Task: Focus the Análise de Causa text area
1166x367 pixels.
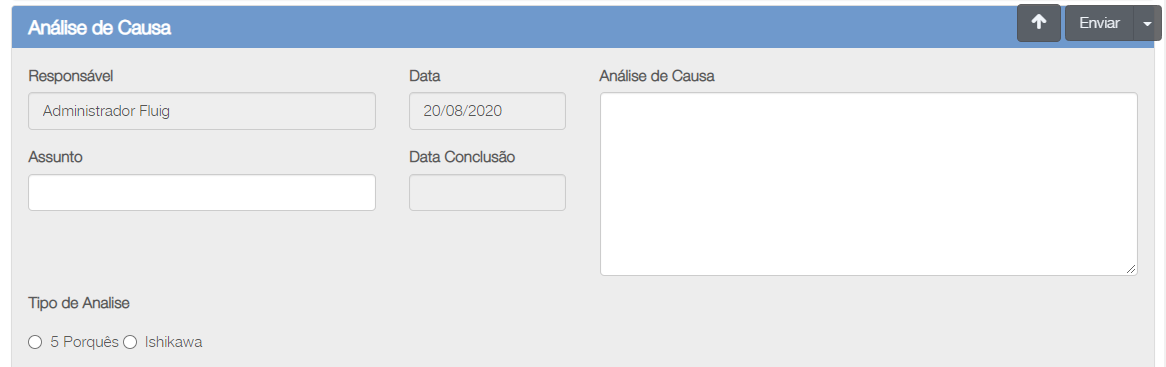Action: (869, 184)
